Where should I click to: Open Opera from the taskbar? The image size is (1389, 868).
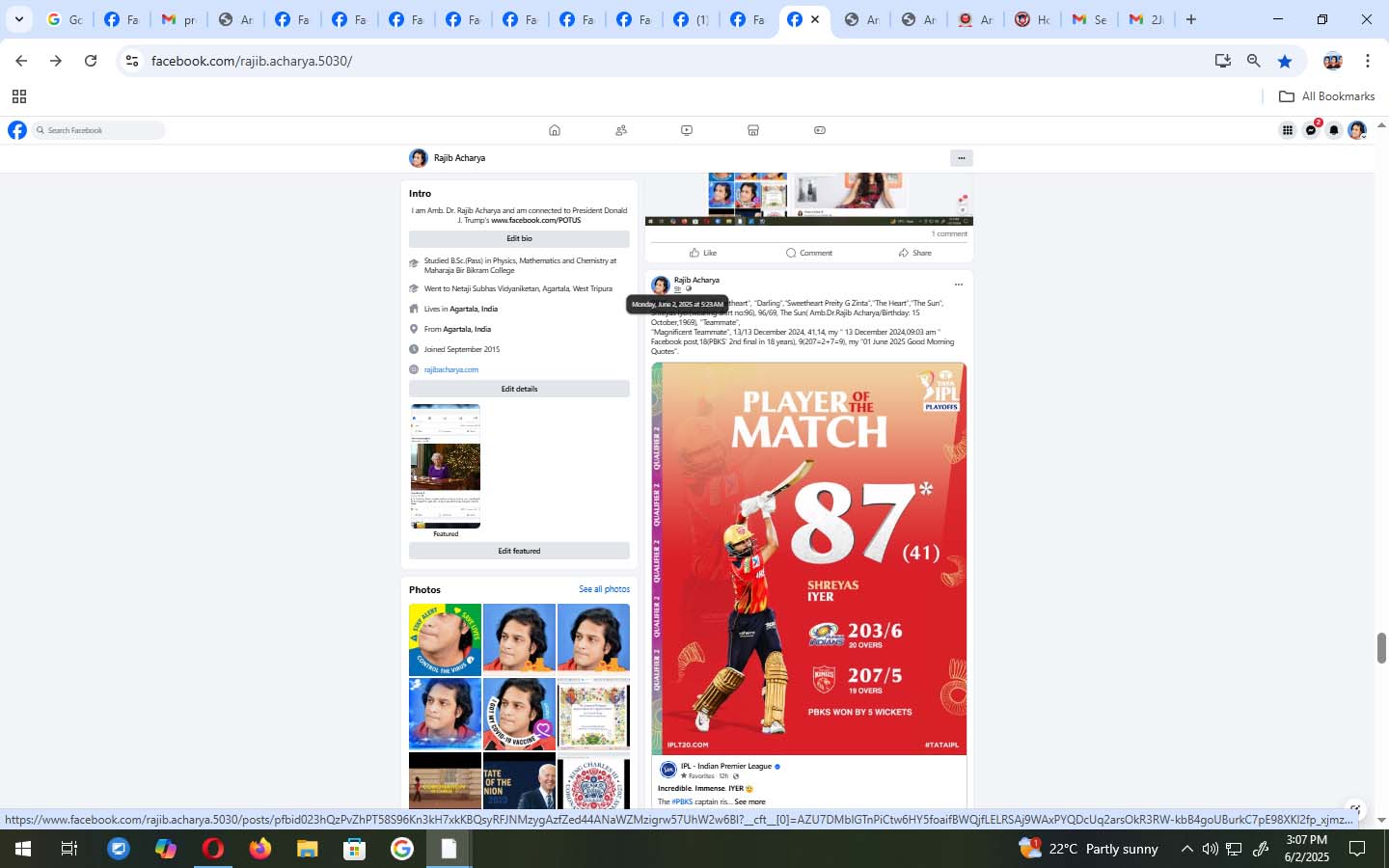[x=213, y=849]
